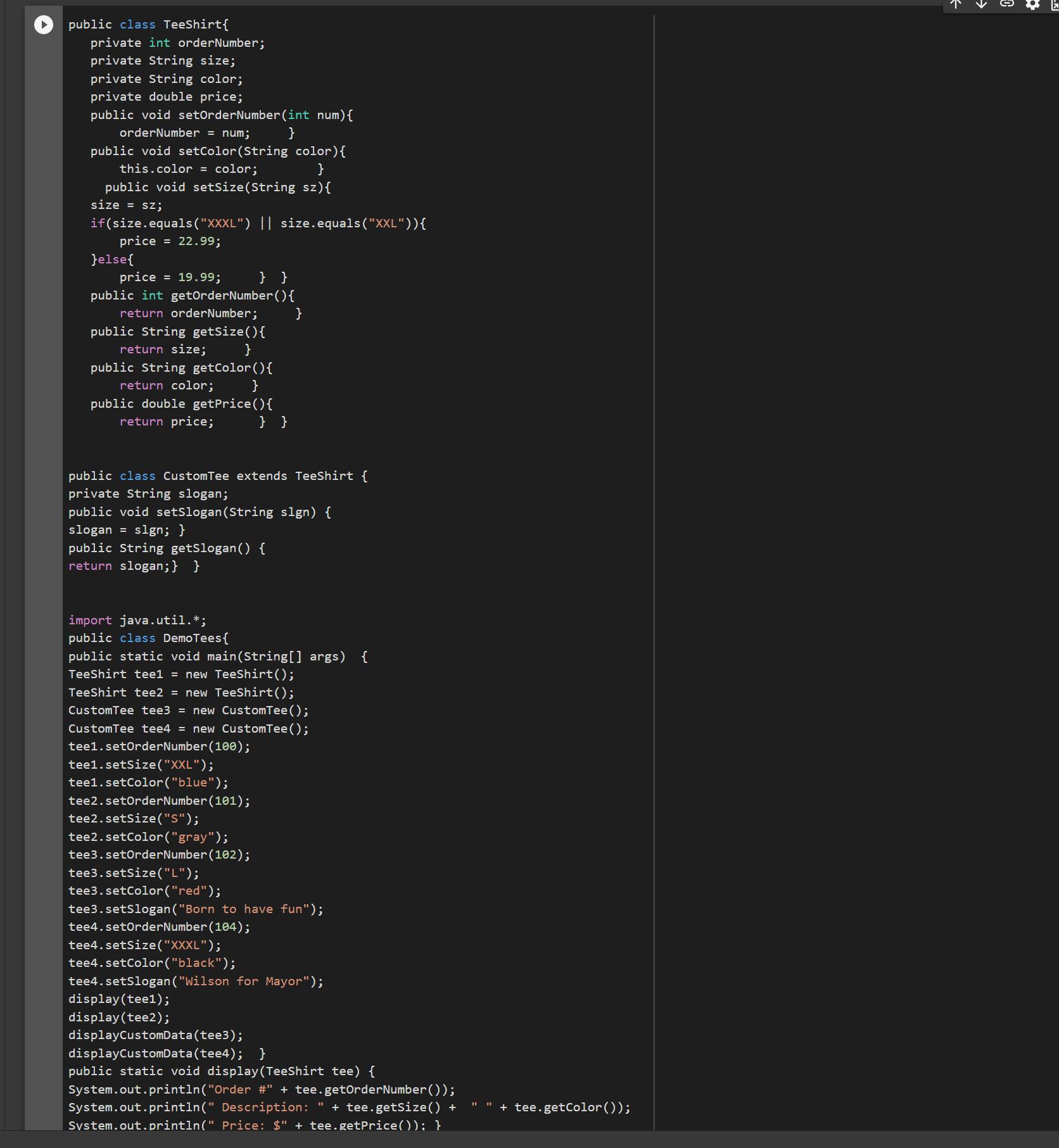The image size is (1059, 1148).
Task: Click the CustomTee extends TeeShirt line
Action: [217, 476]
